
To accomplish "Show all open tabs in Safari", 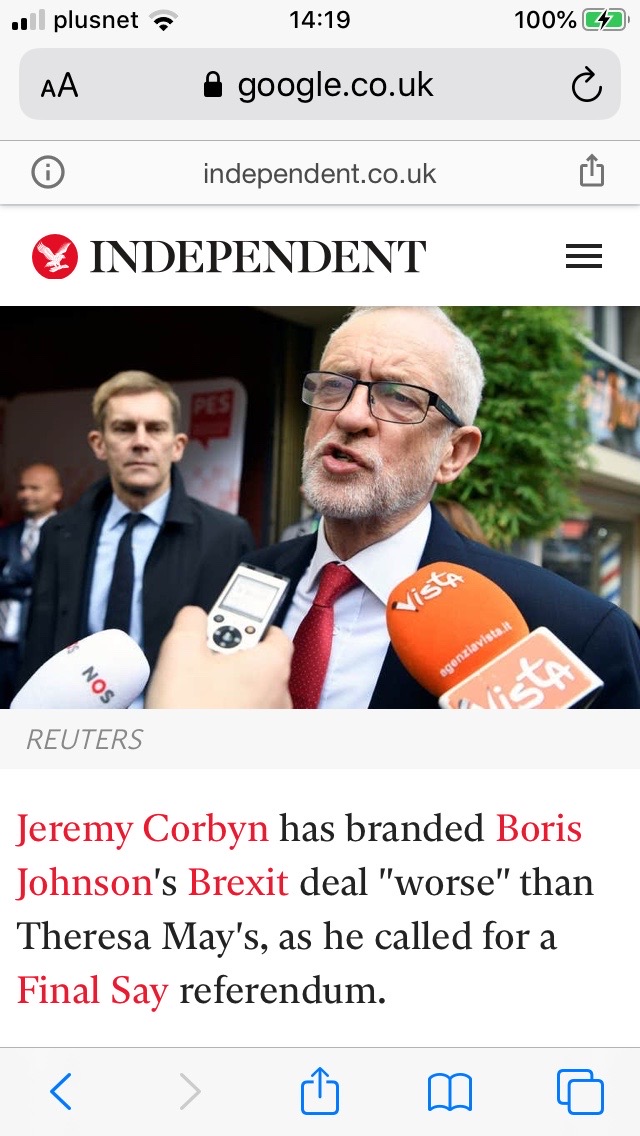I will pyautogui.click(x=580, y=1091).
